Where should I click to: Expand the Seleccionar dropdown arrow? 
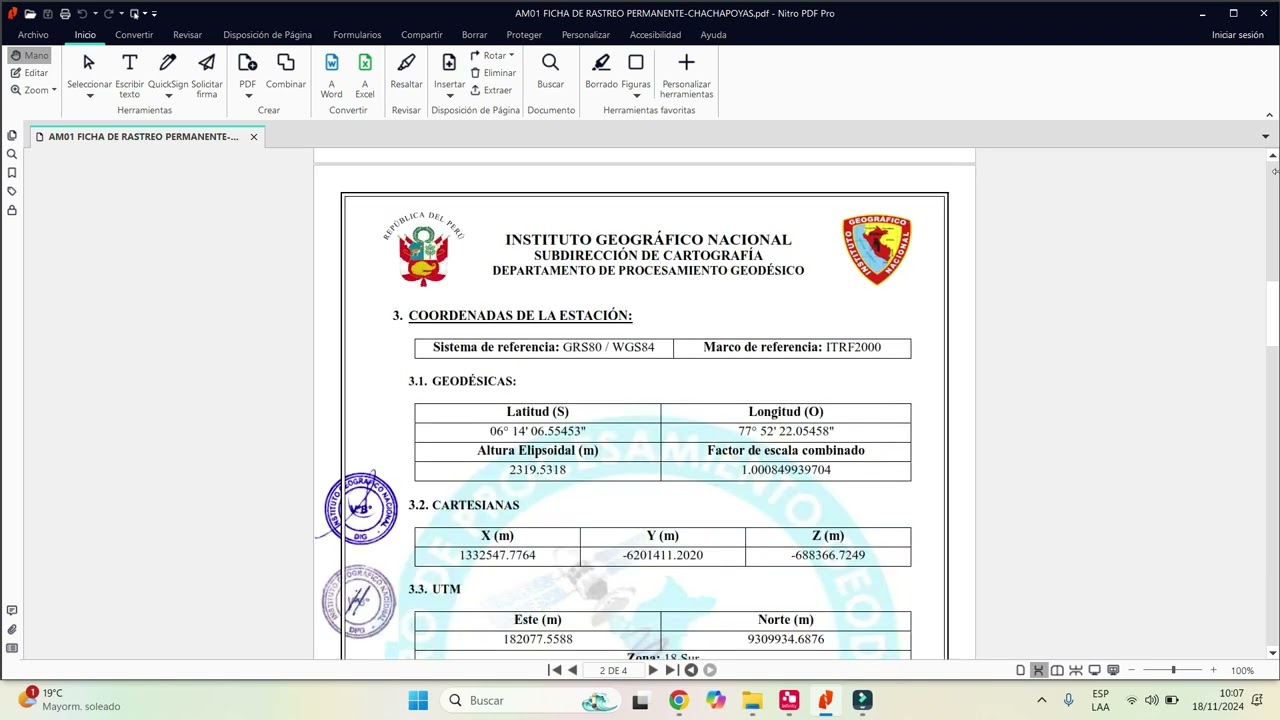[x=89, y=96]
